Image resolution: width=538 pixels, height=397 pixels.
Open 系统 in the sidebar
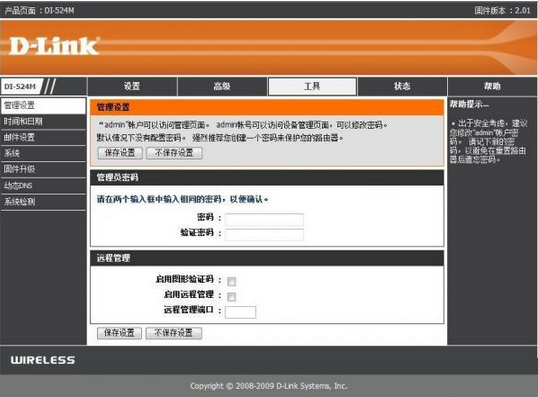[43, 153]
